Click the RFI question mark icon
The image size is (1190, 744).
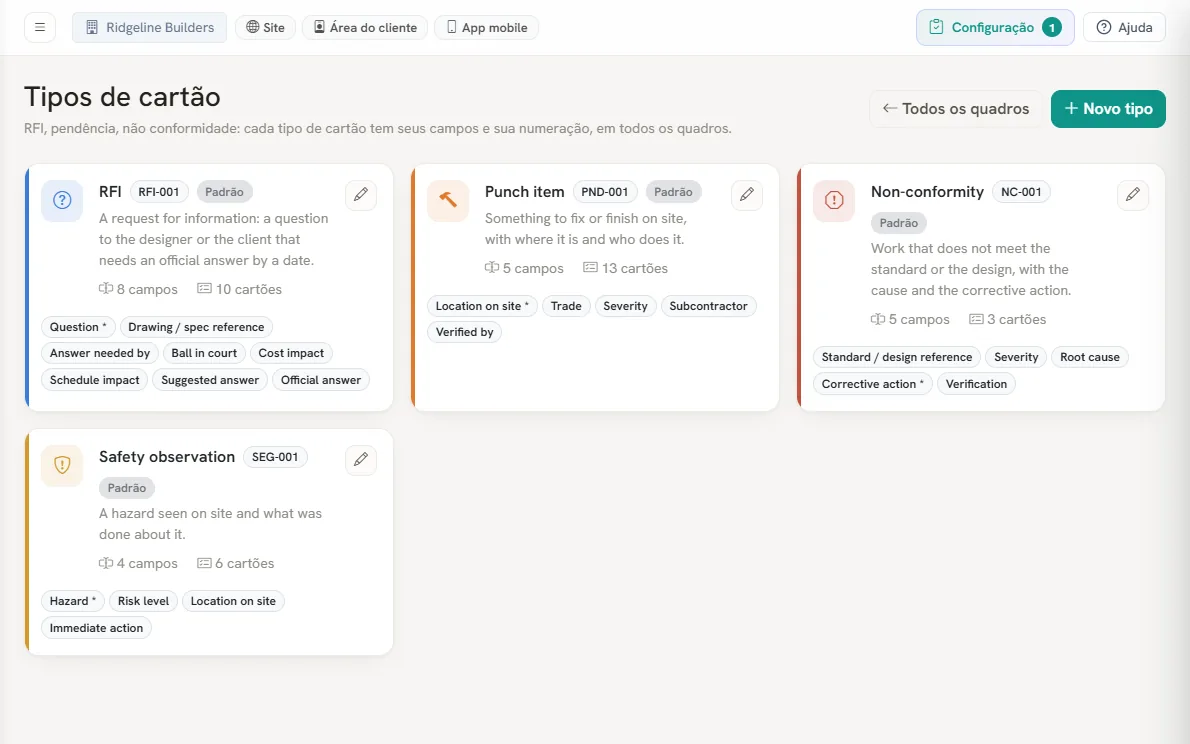tap(62, 200)
